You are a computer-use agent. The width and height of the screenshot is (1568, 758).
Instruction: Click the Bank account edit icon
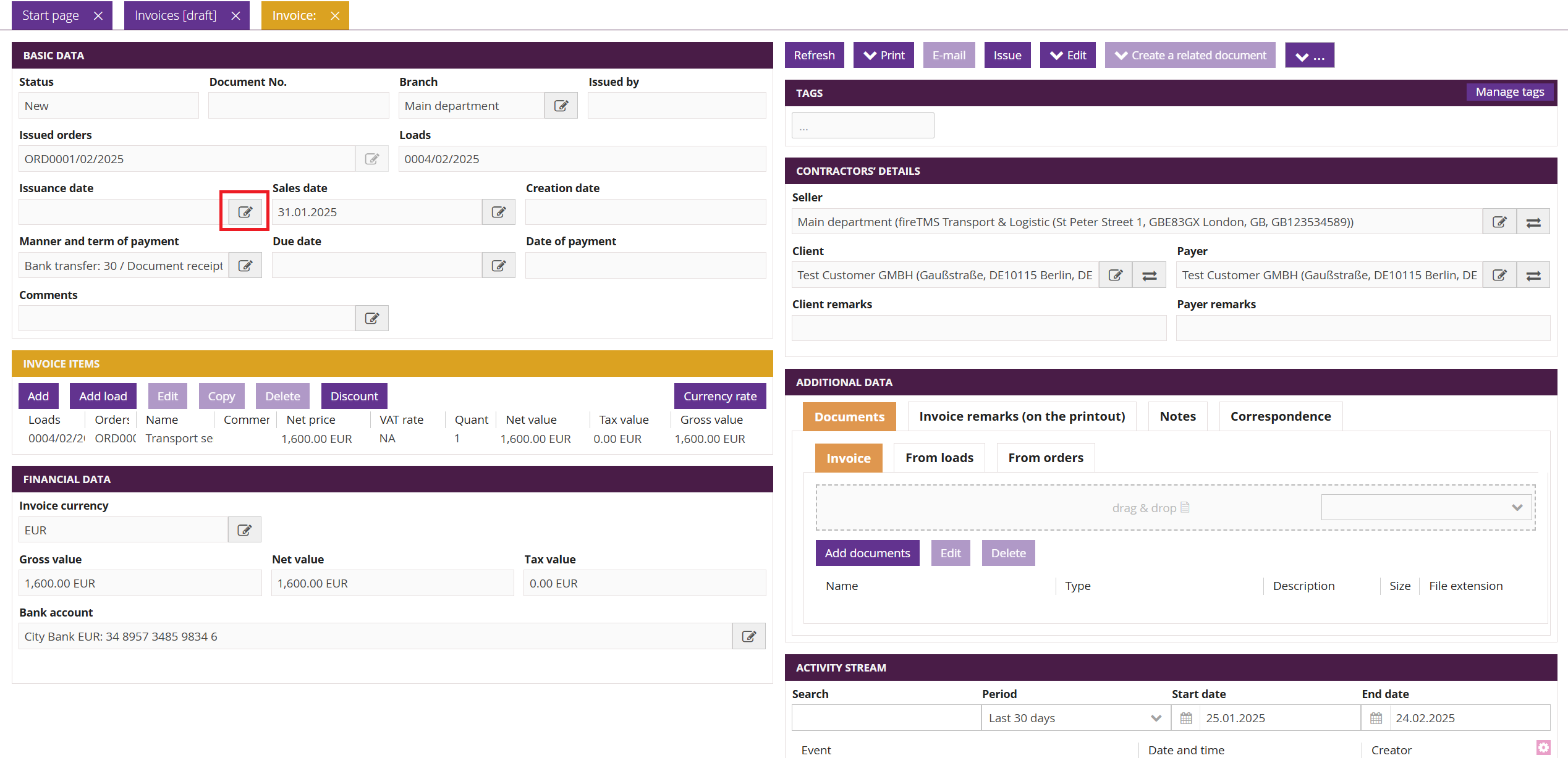(748, 636)
